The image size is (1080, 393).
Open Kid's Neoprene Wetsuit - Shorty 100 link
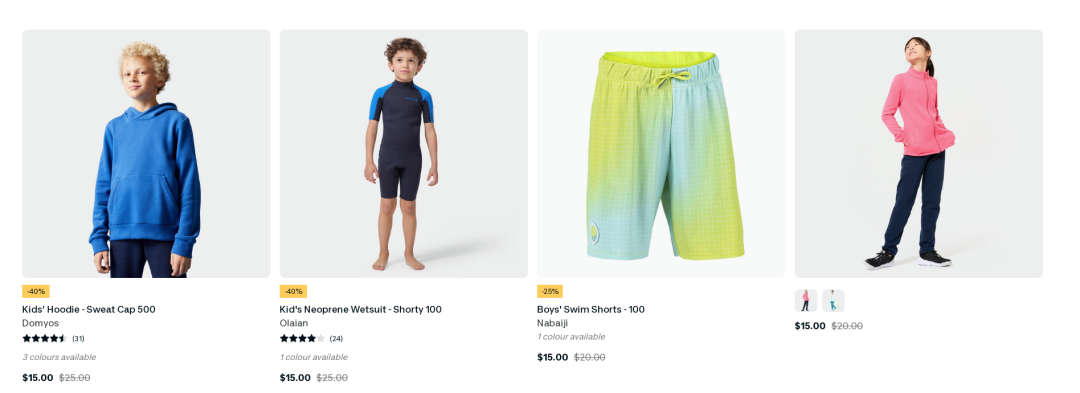pos(360,310)
